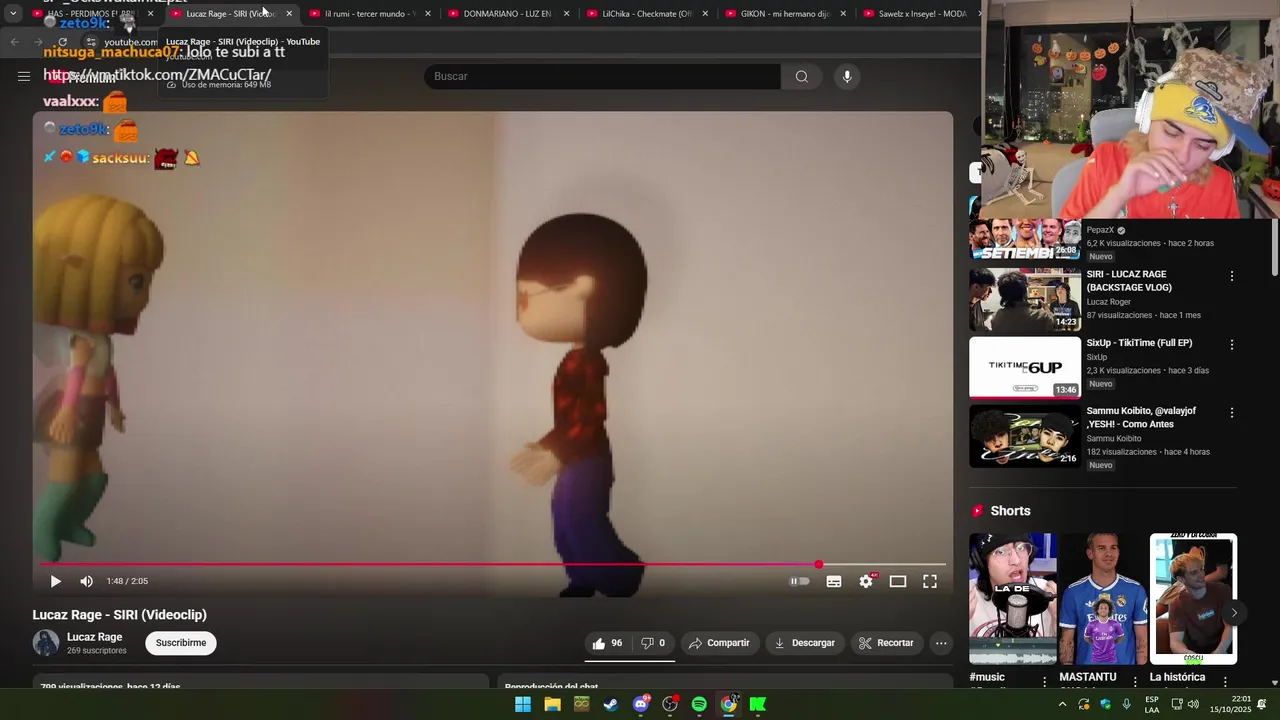
Task: Focus the Buscar search field
Action: click(x=602, y=76)
